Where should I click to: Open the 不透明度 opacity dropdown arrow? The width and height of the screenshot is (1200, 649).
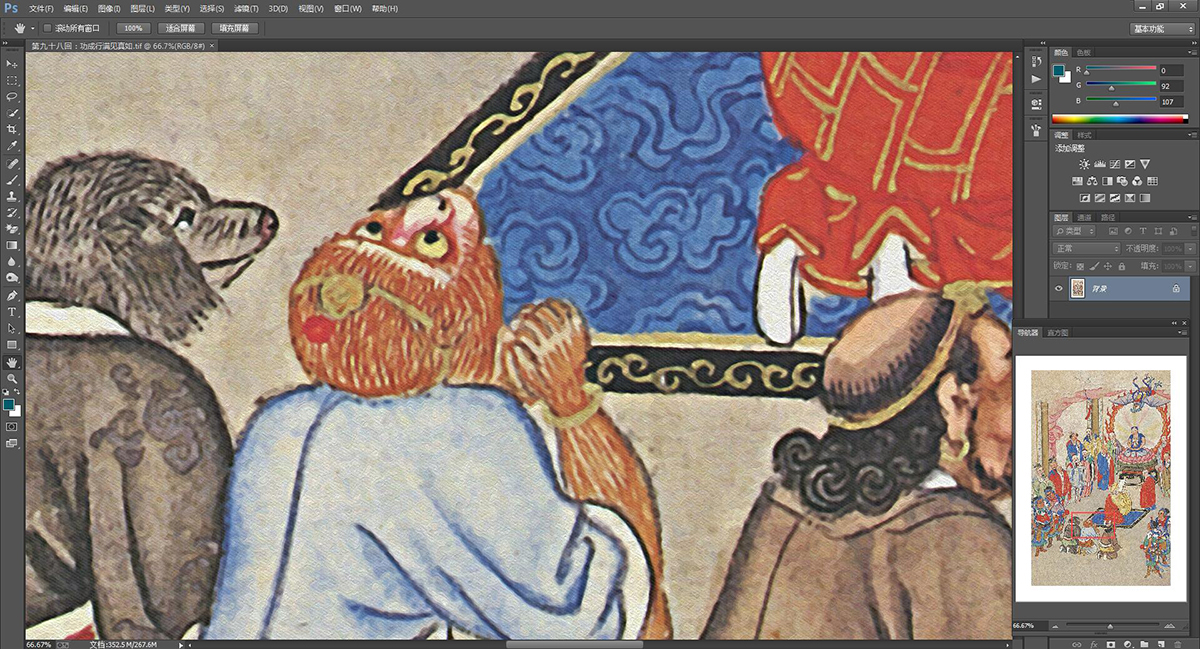pyautogui.click(x=1190, y=248)
